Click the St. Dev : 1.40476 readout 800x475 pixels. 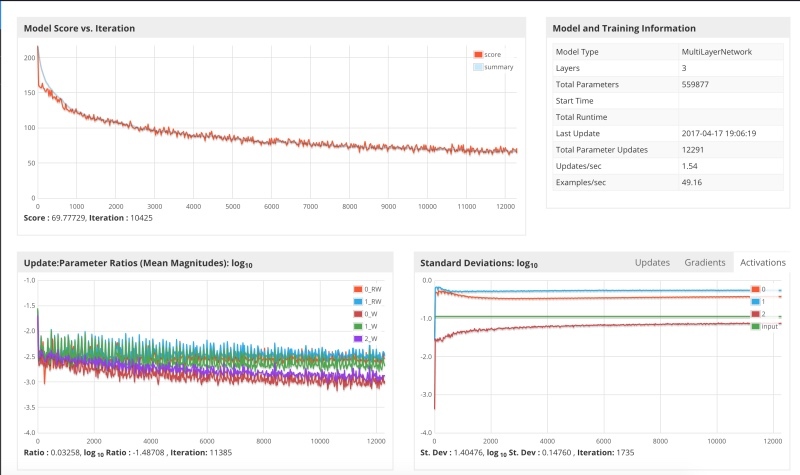(x=451, y=453)
